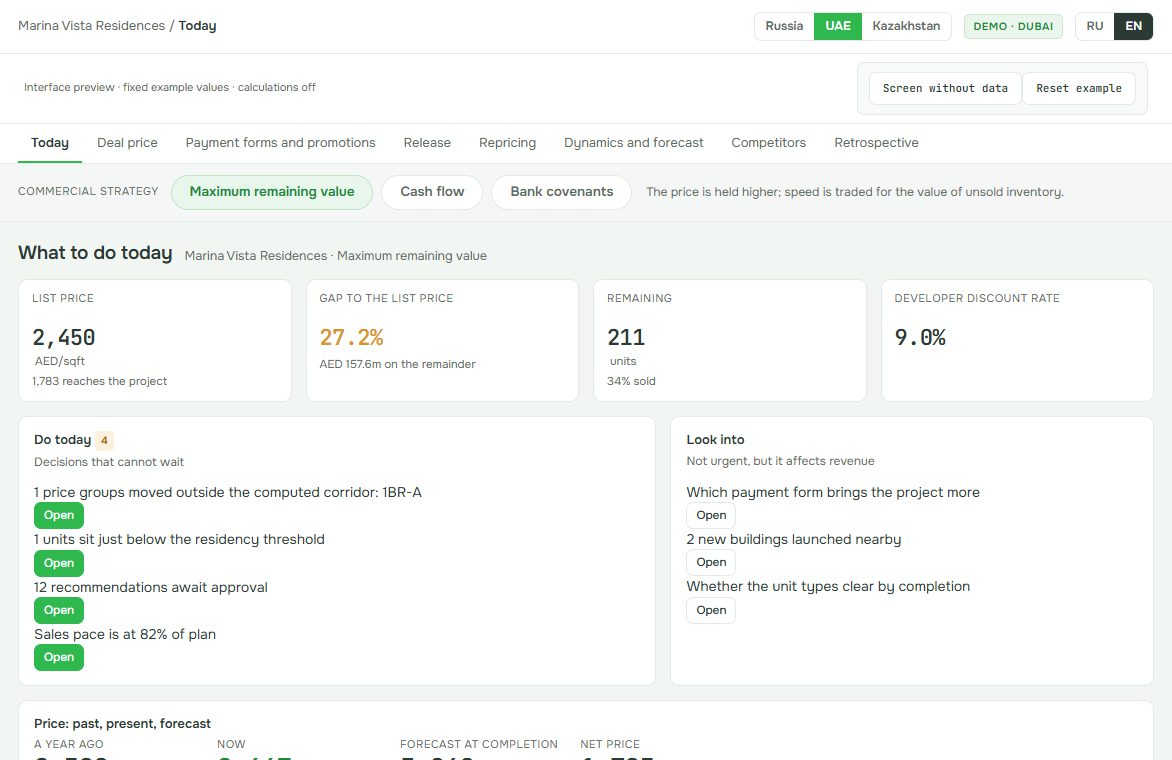Image resolution: width=1172 pixels, height=760 pixels.
Task: Click the text AED 157.6m on the remainder
Action: click(x=398, y=364)
